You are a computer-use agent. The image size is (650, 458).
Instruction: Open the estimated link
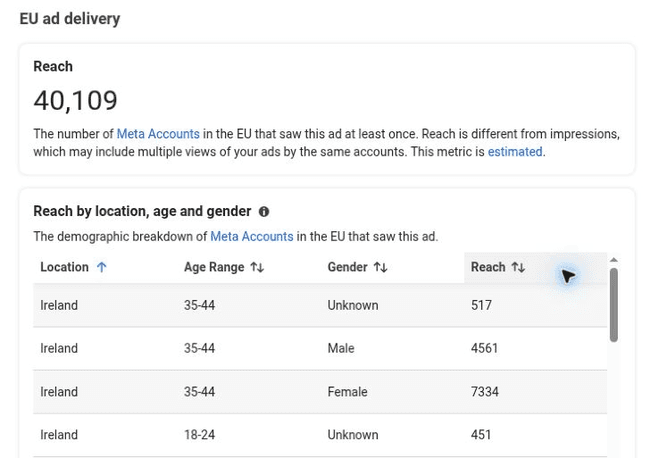515,152
